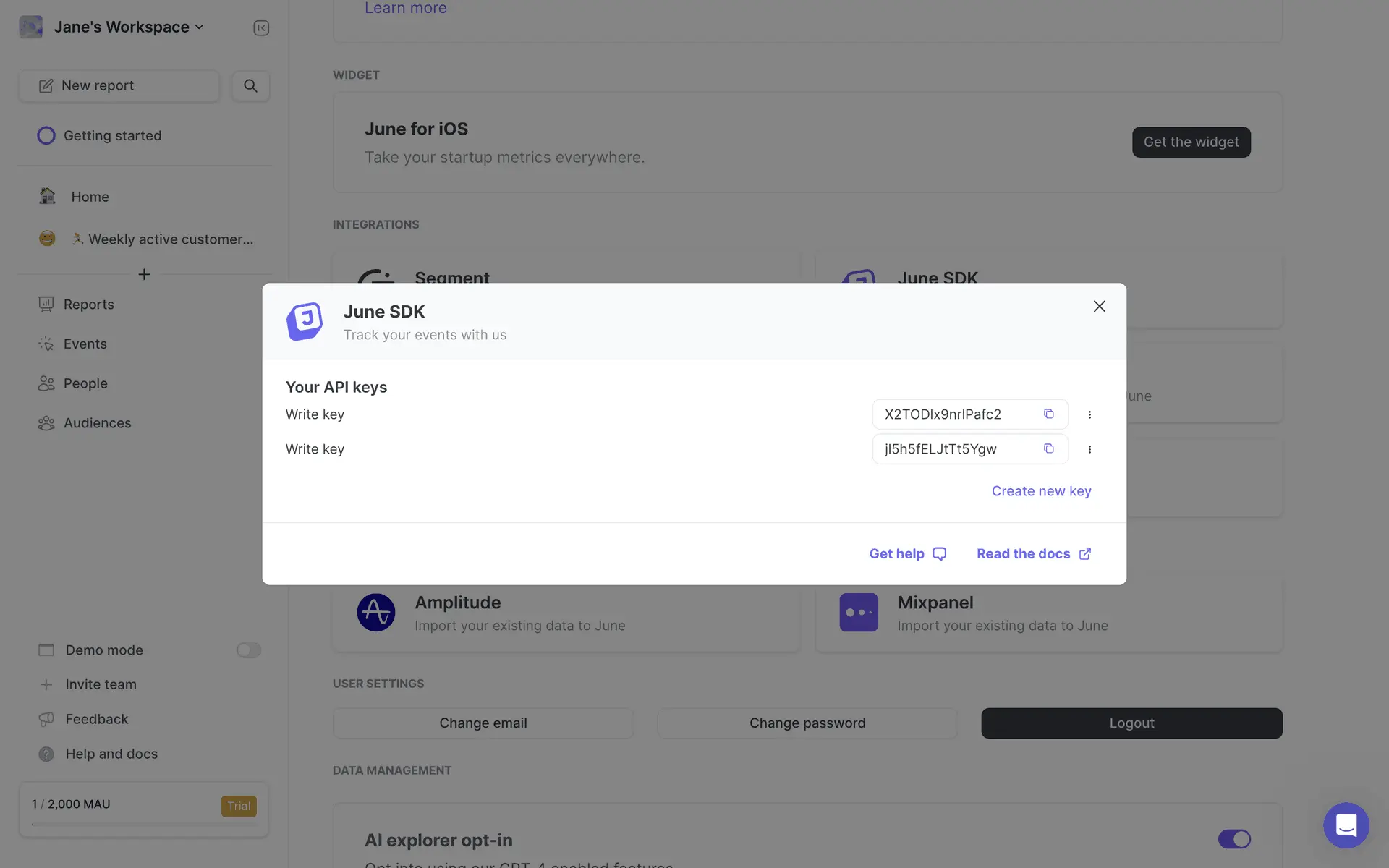Copy the second write key jl5h5fELJtTt5Ygw
1389x868 pixels.
click(x=1048, y=448)
